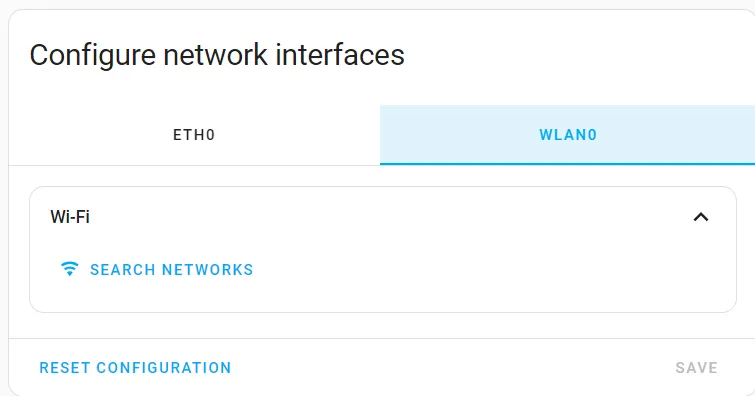The height and width of the screenshot is (396, 755).
Task: Click the Wi-Fi signal icon
Action: pyautogui.click(x=69, y=269)
